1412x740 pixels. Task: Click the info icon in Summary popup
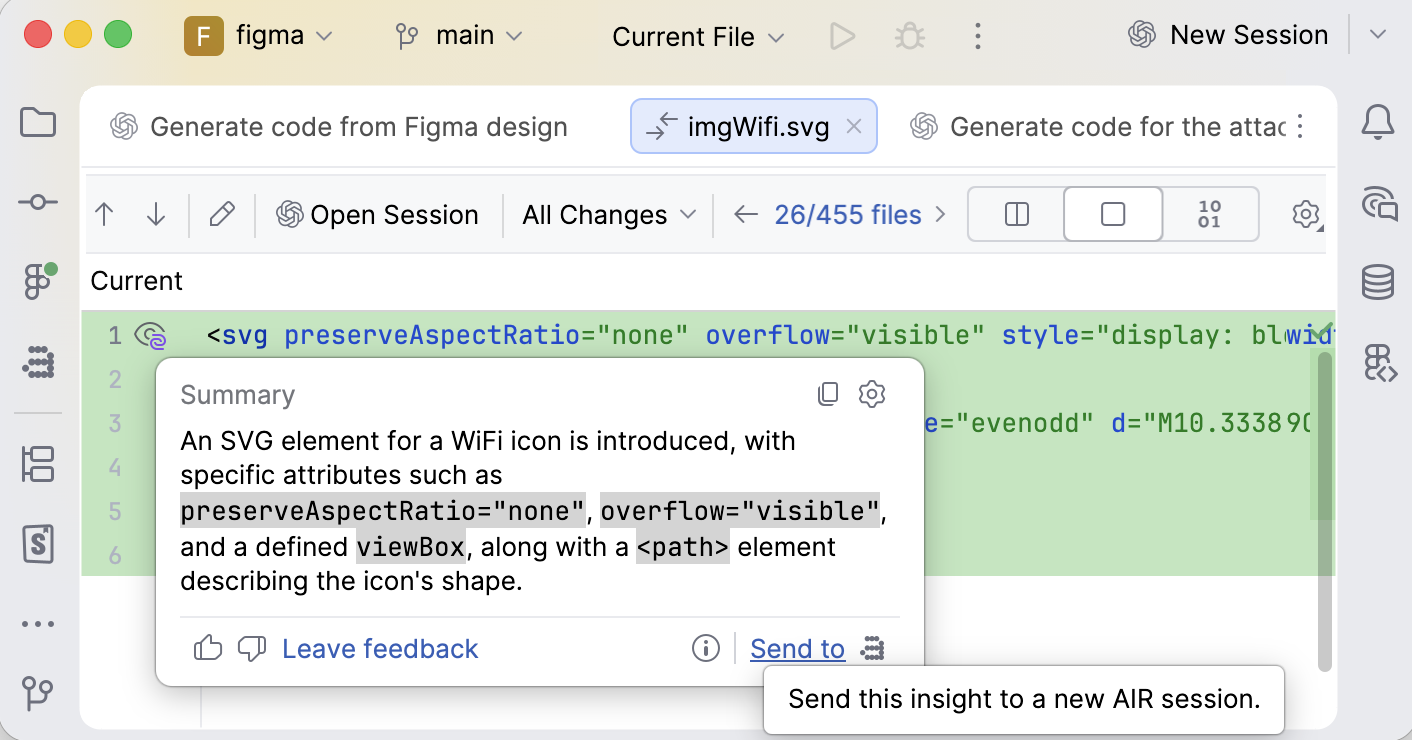click(x=706, y=649)
